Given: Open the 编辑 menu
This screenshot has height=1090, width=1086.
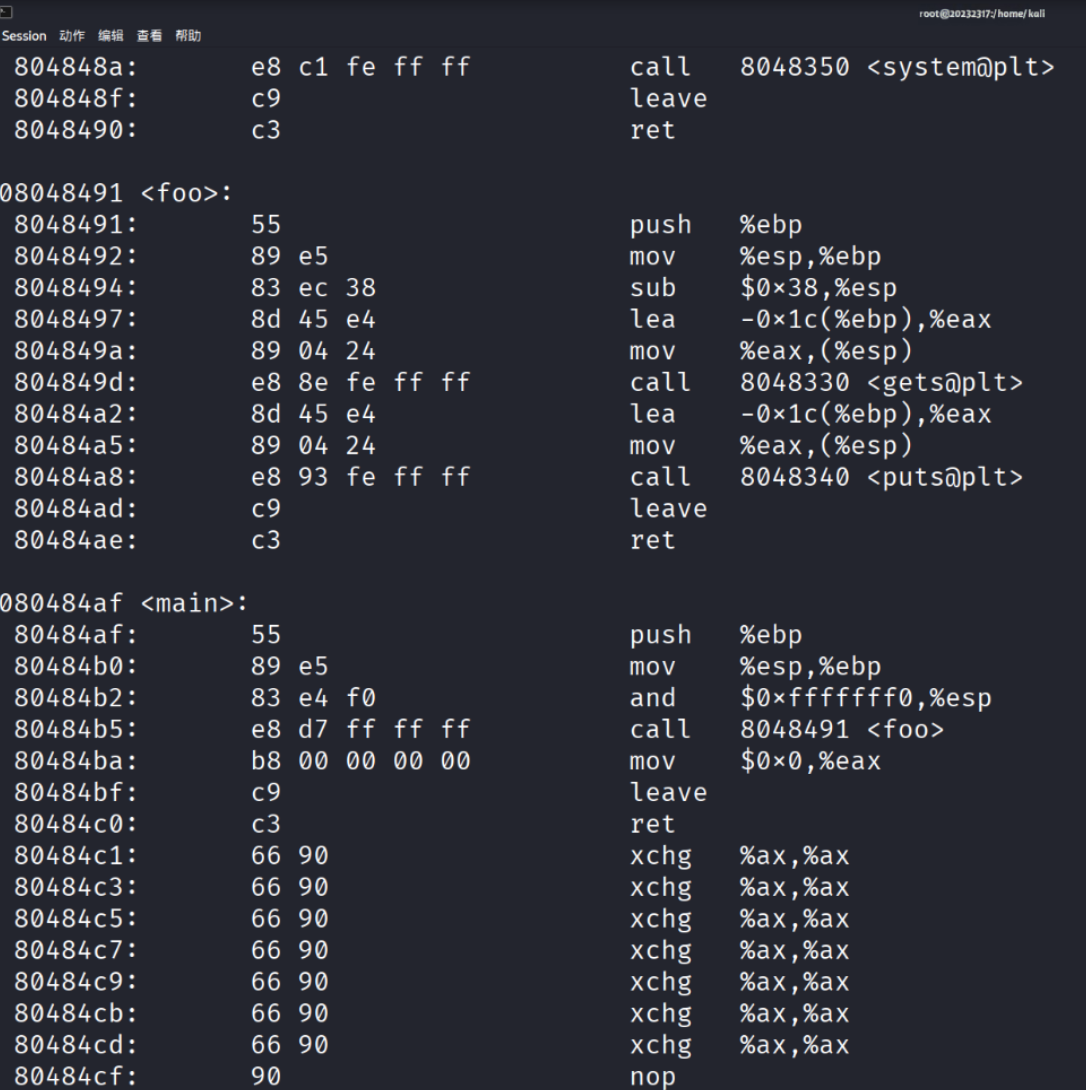Looking at the screenshot, I should coord(111,36).
